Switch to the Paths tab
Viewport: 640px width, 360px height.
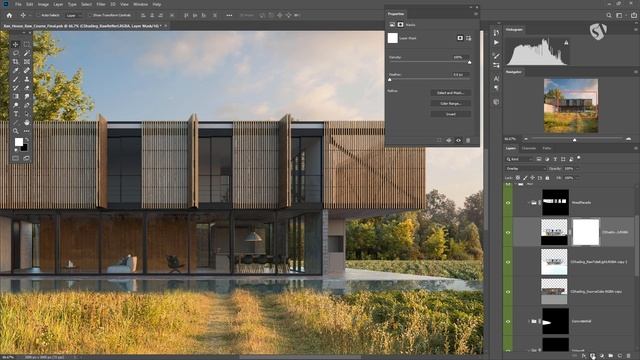coord(547,149)
